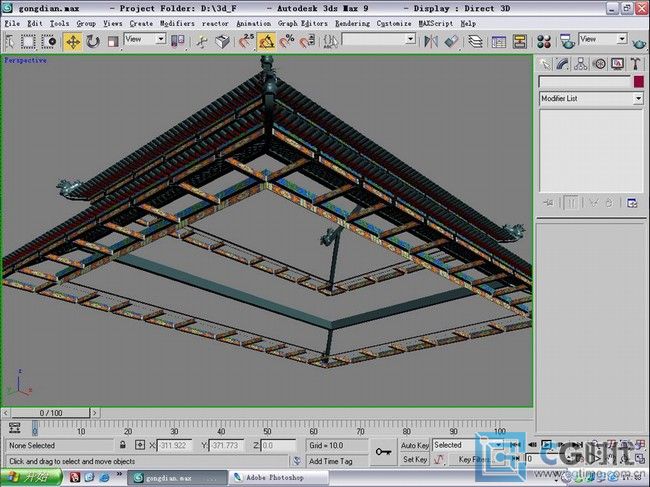Click the Add Time Tag field
This screenshot has height=487, width=650.
coord(337,461)
